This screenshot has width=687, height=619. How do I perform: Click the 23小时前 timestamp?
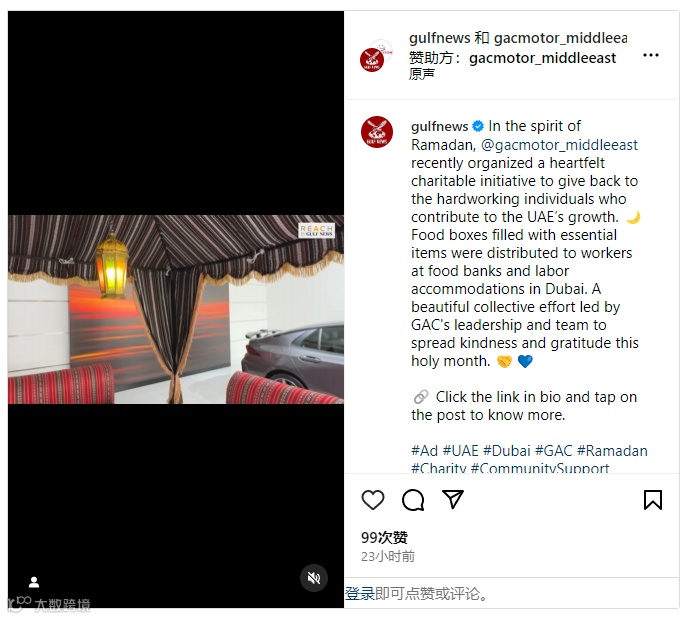click(x=388, y=556)
